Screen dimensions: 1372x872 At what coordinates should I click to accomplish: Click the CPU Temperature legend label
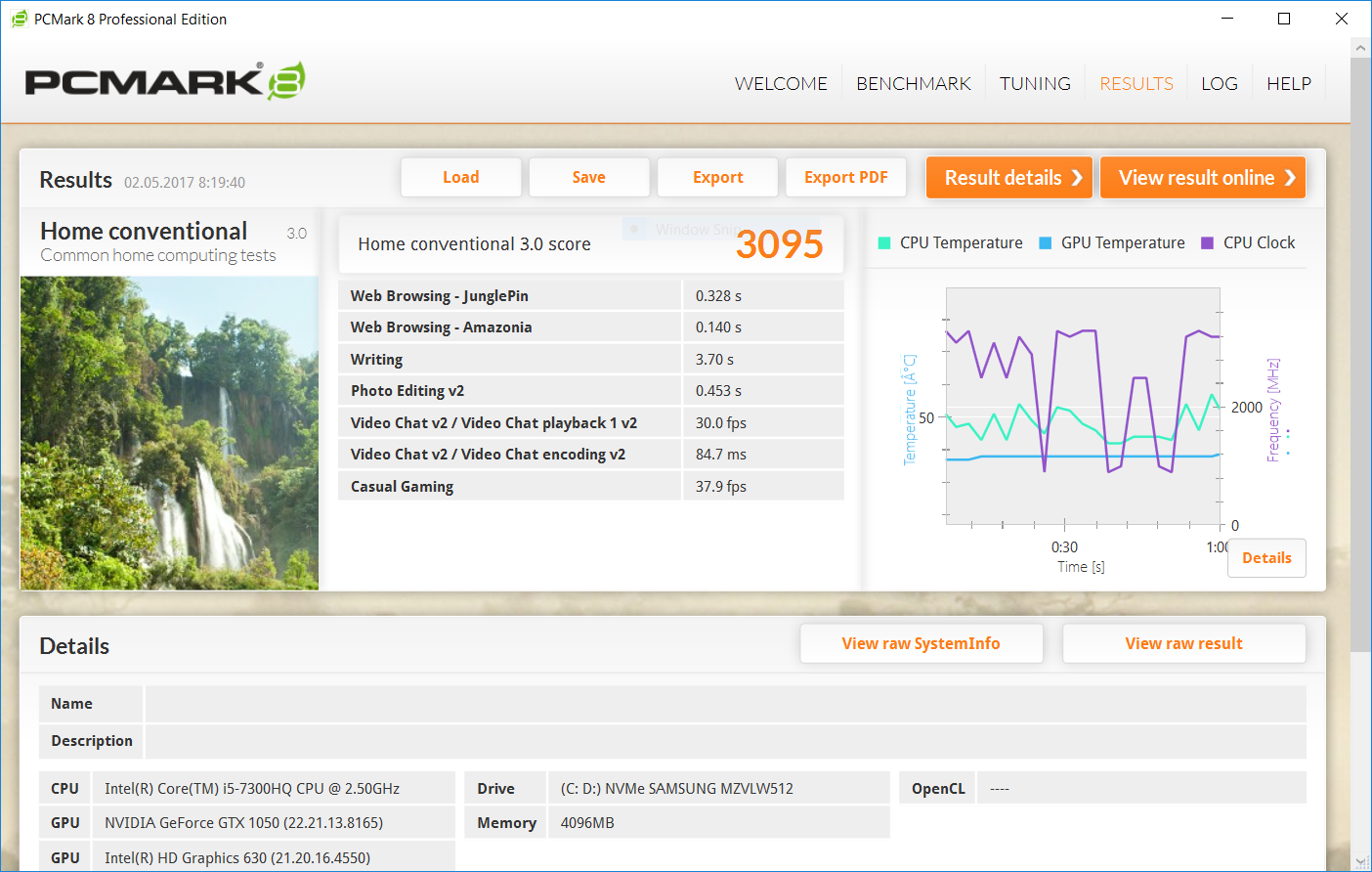[962, 243]
